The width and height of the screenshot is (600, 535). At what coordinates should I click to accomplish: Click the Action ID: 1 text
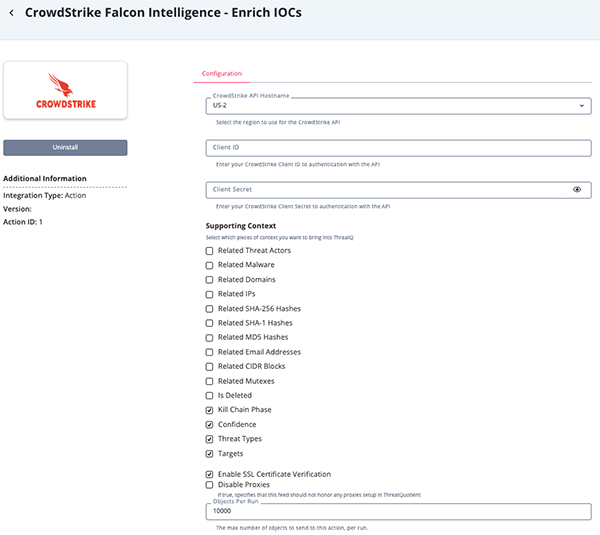click(23, 222)
